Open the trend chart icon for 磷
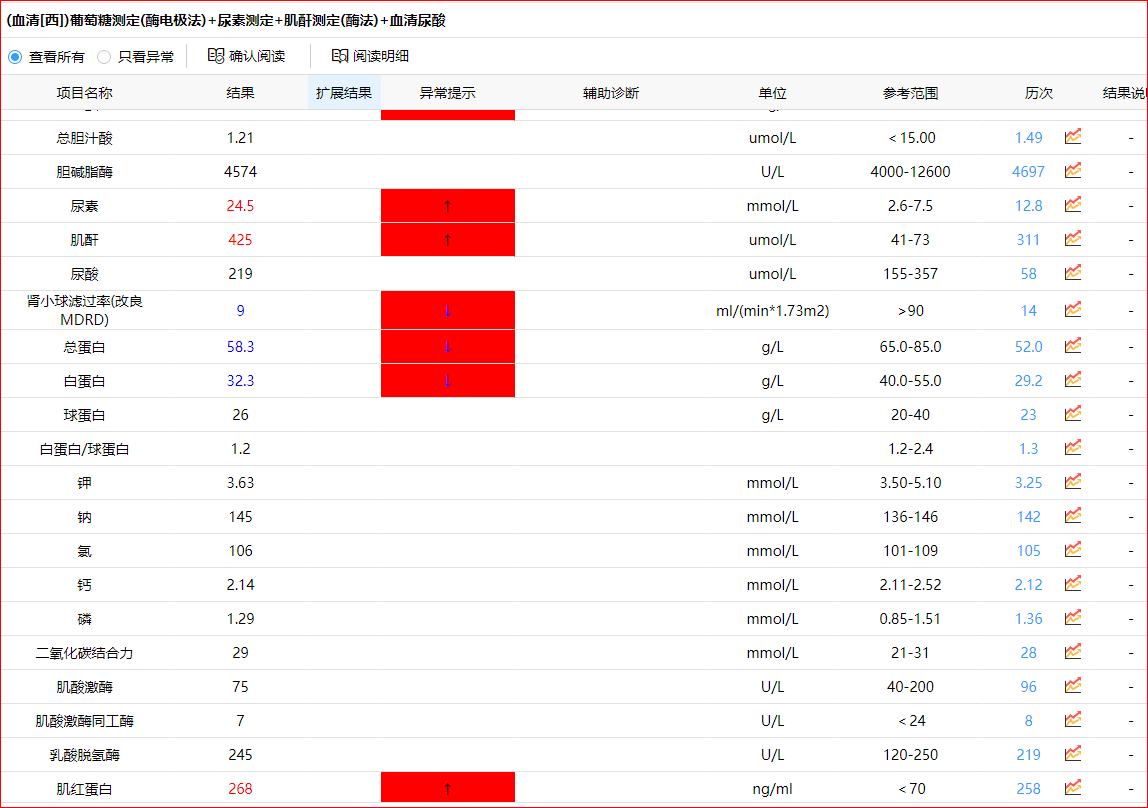Image resolution: width=1148 pixels, height=808 pixels. click(x=1073, y=618)
